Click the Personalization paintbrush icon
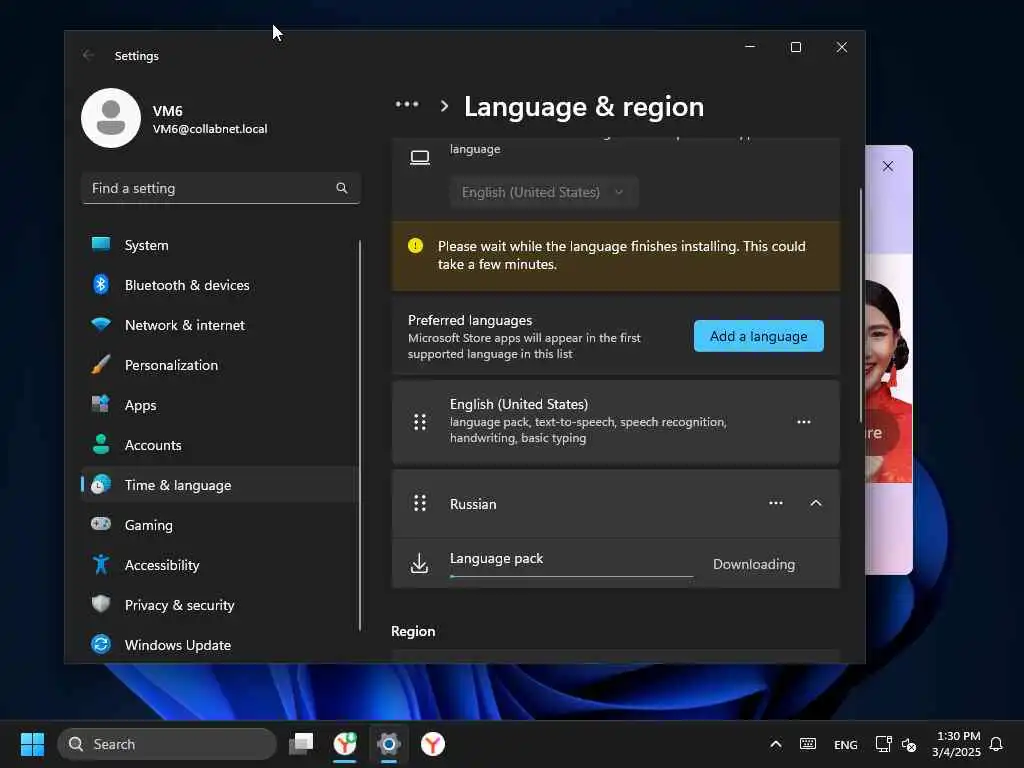 [x=101, y=364]
